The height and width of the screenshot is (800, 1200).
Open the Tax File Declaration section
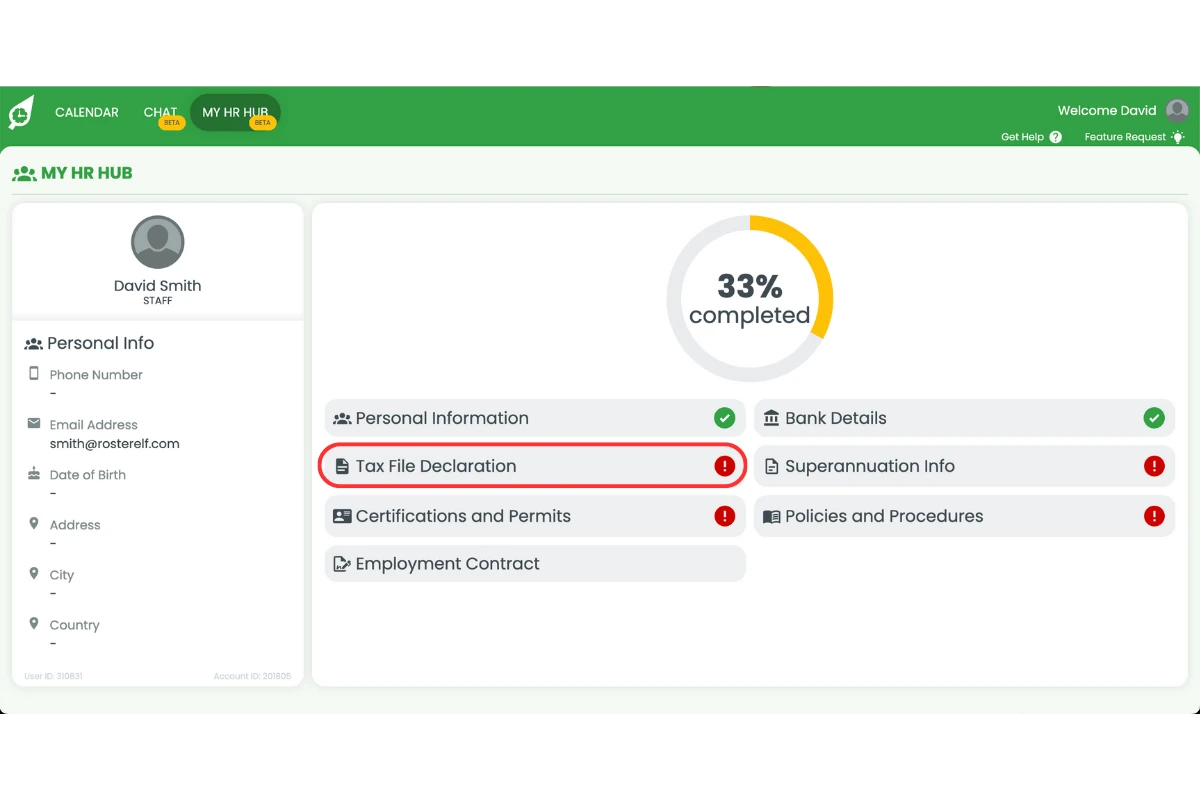pos(532,466)
